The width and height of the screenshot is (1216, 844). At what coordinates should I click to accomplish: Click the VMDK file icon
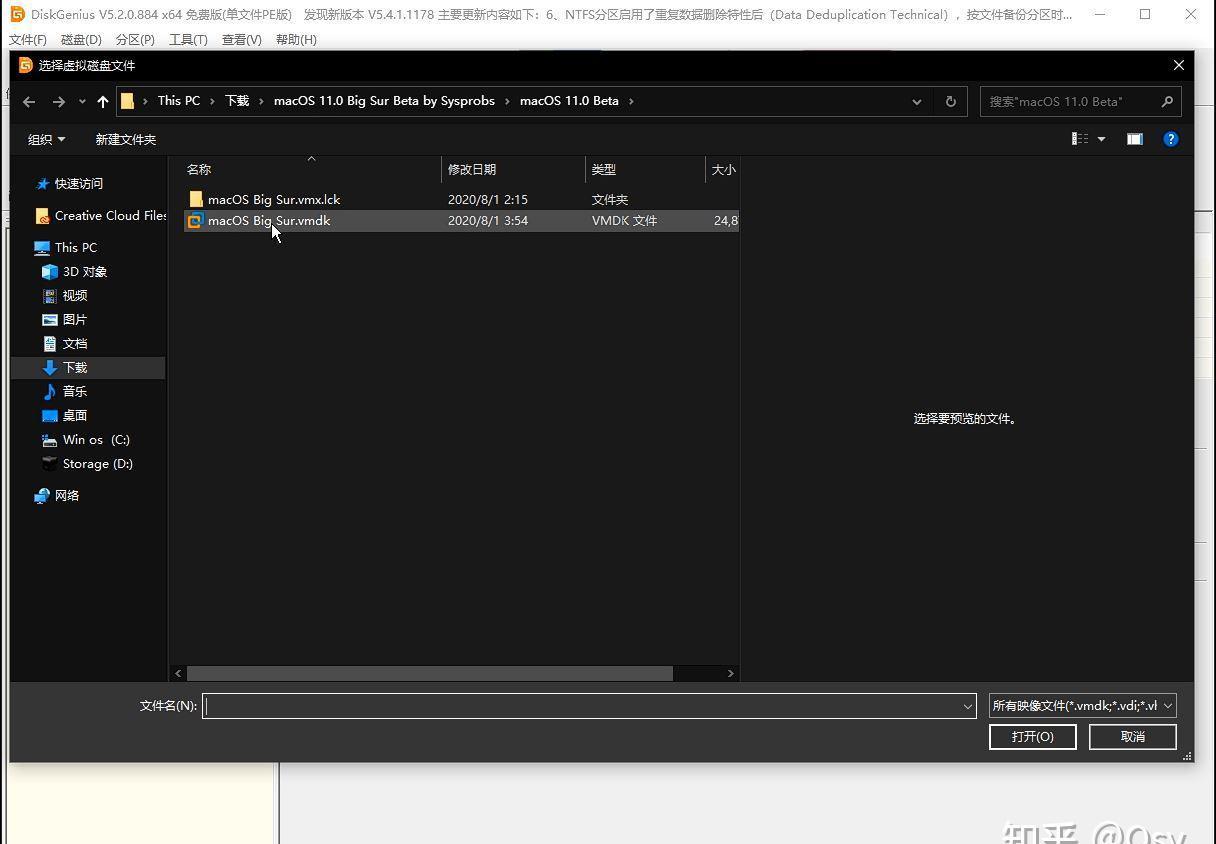pyautogui.click(x=196, y=221)
